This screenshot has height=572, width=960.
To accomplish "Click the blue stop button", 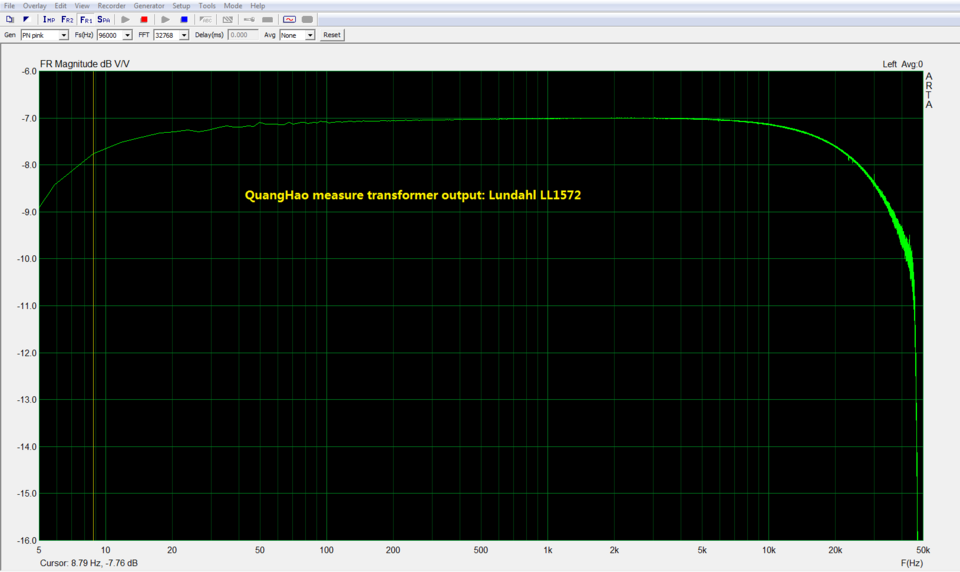I will [x=184, y=20].
